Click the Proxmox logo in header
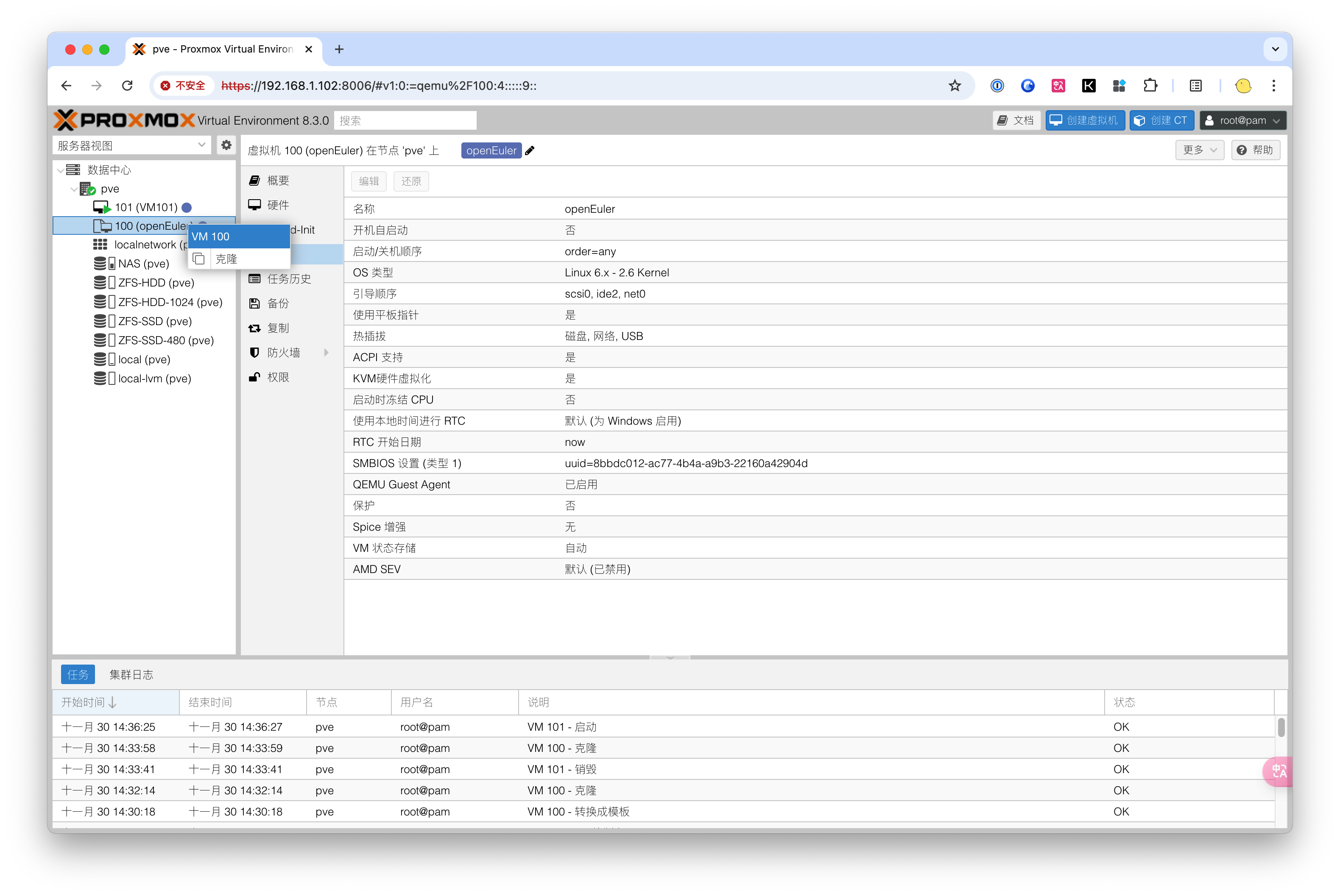The width and height of the screenshot is (1340, 896). coord(124,120)
